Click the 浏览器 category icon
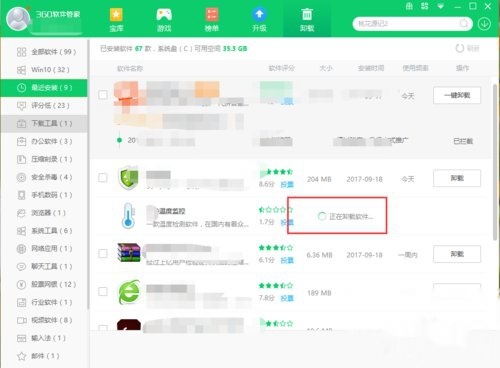 (21, 213)
